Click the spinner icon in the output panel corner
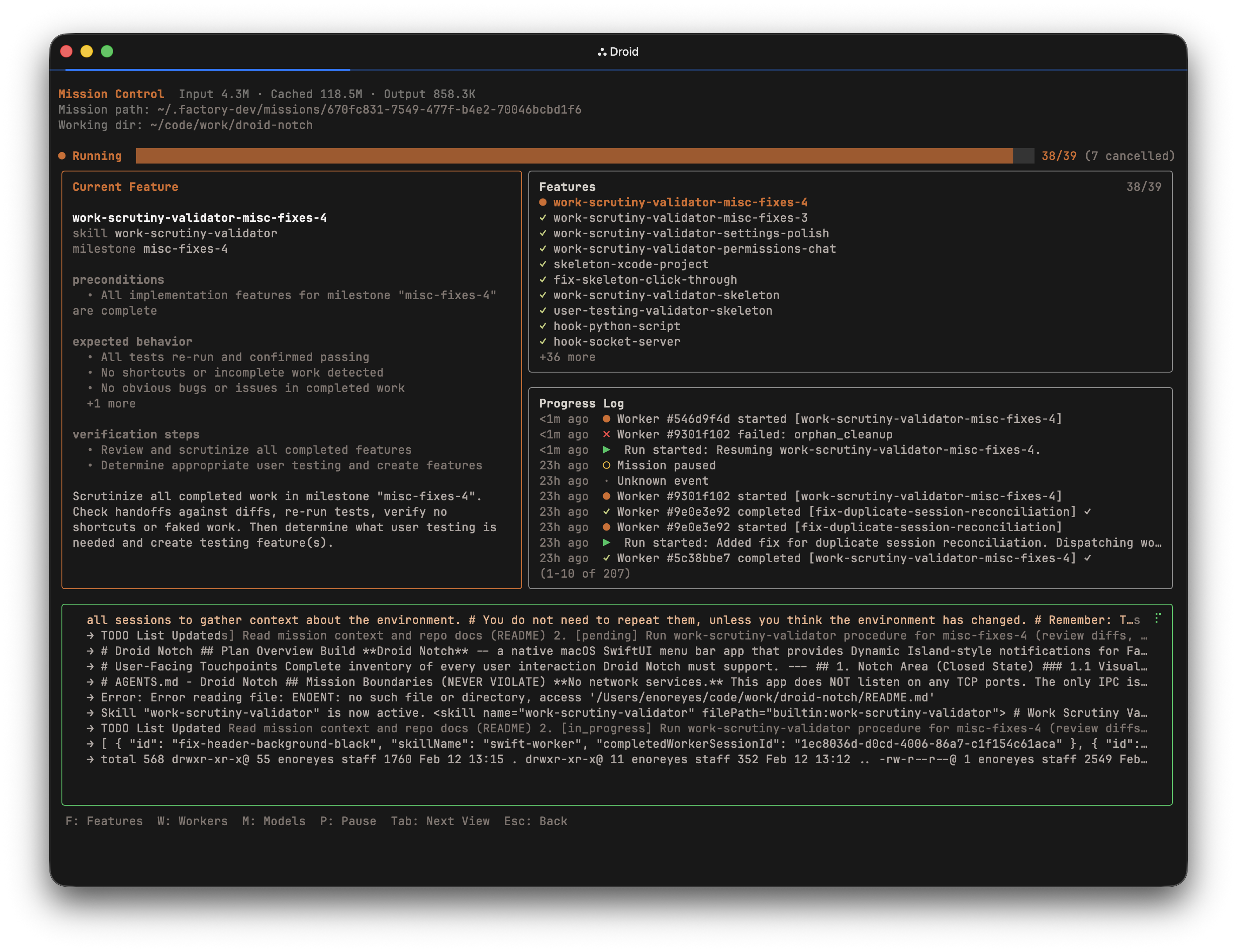 tap(1157, 618)
